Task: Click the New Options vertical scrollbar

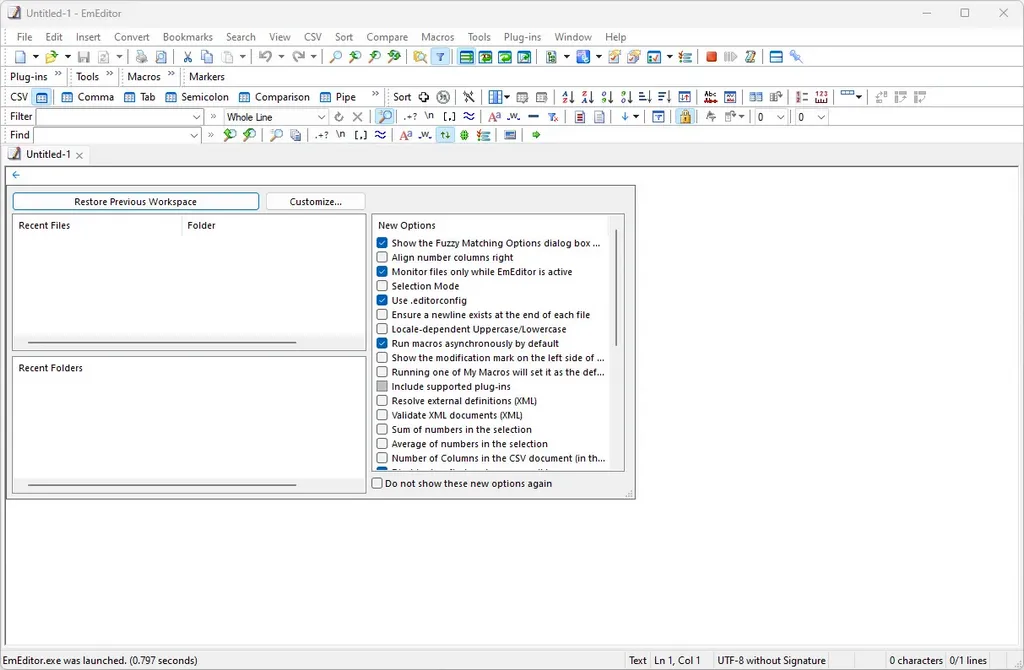Action: point(616,287)
